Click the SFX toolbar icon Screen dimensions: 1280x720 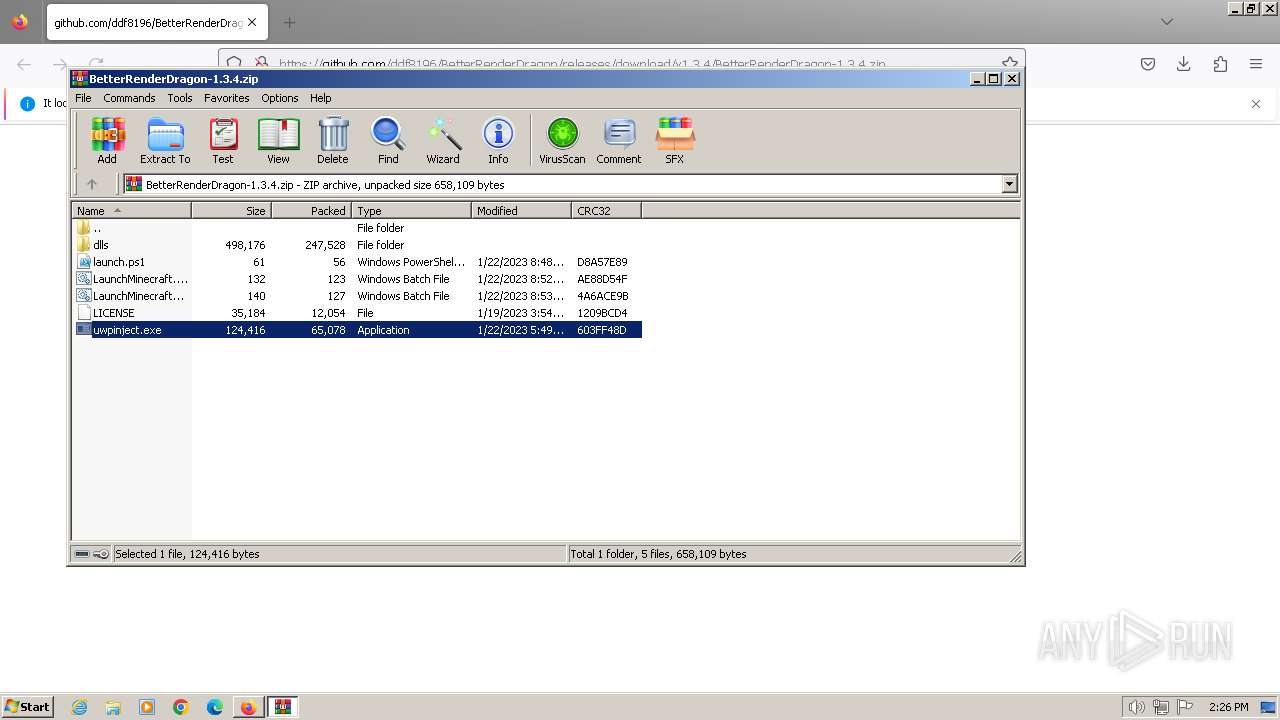675,140
